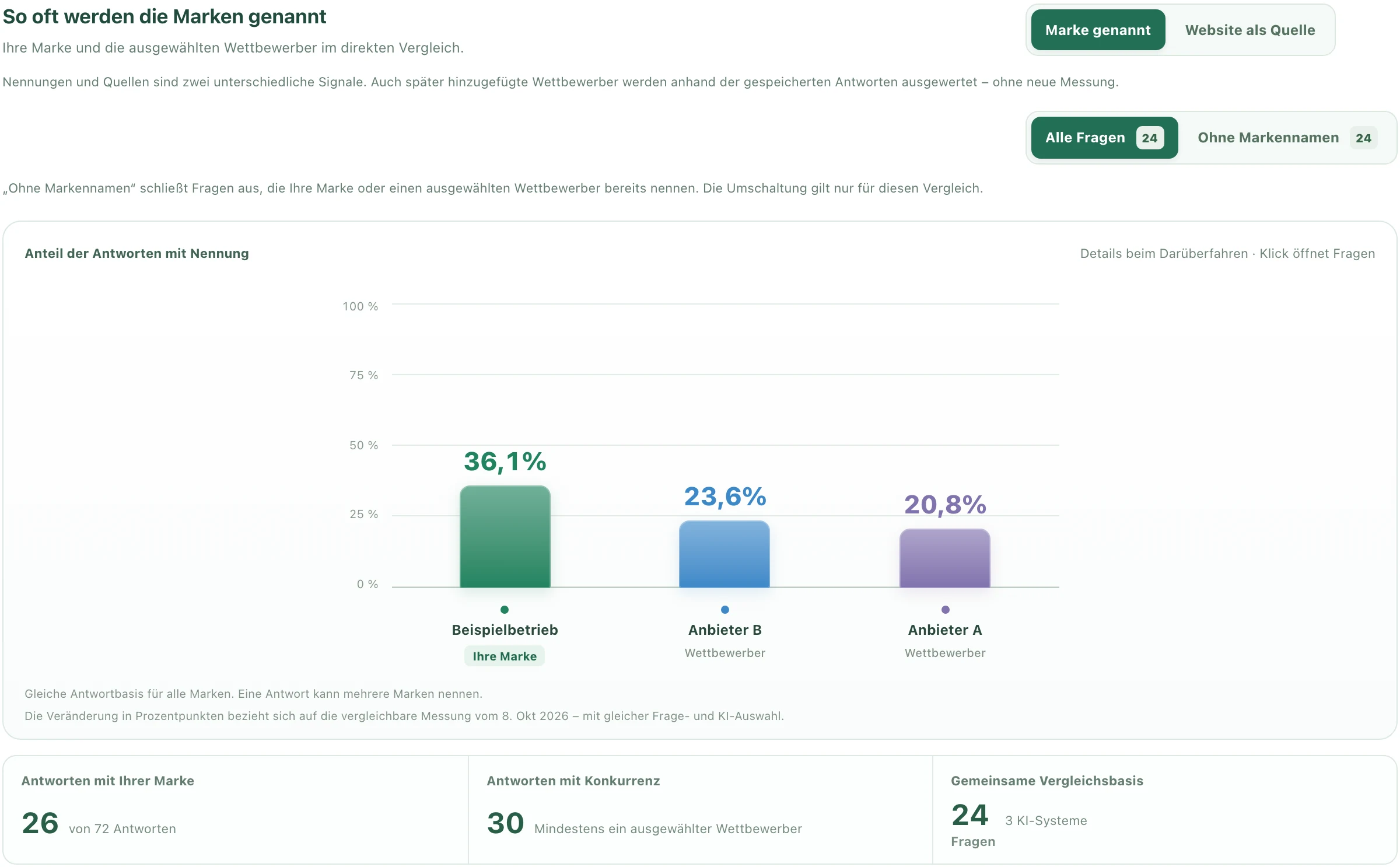1400x867 pixels.
Task: Open questions for Anbieter B blue bar
Action: 724,554
